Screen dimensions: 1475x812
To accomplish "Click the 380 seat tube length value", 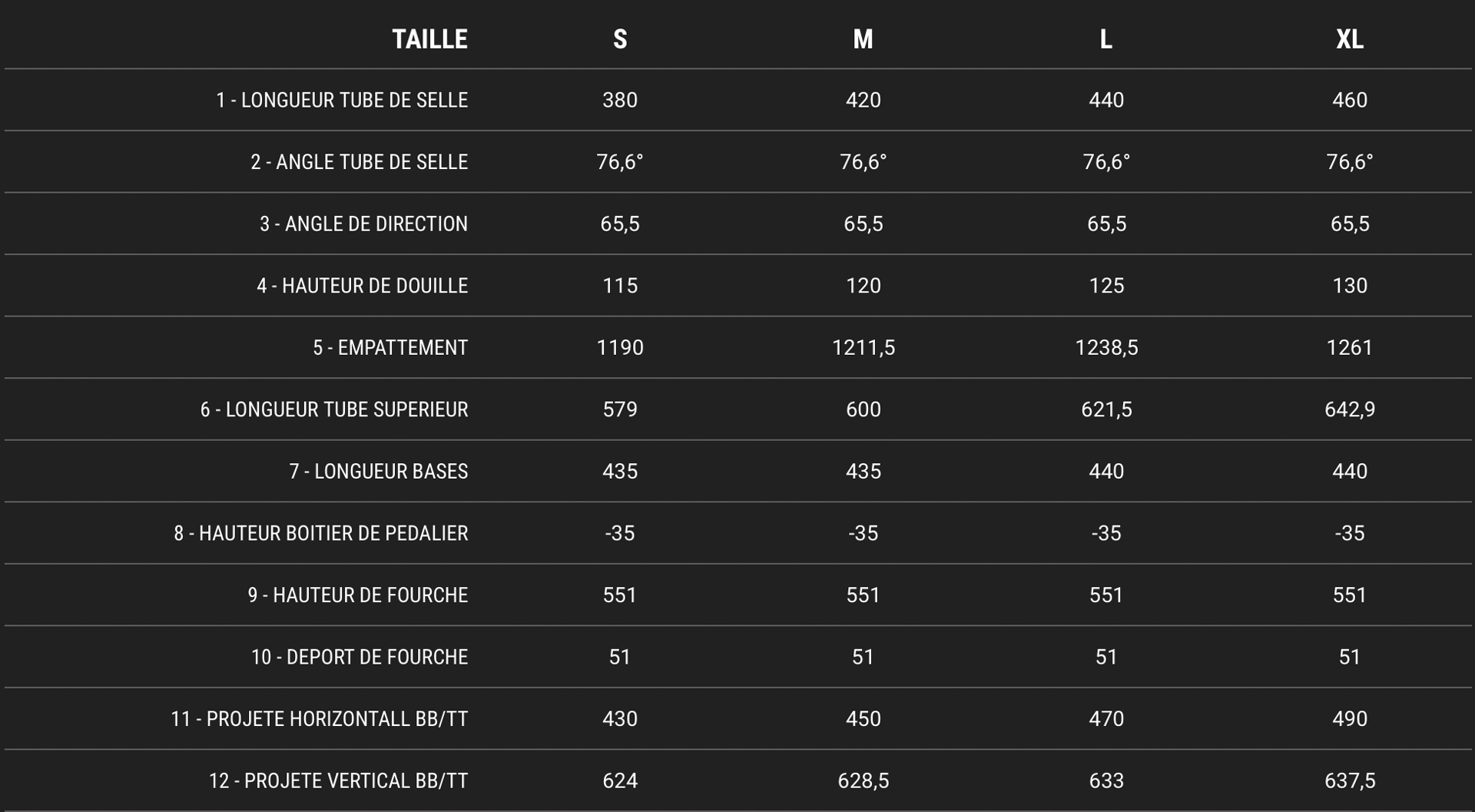I will (x=620, y=101).
